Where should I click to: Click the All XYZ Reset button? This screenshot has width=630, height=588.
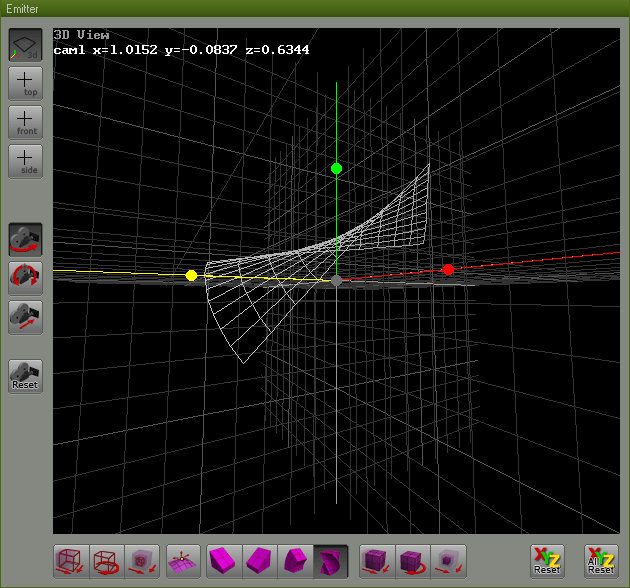[x=601, y=561]
